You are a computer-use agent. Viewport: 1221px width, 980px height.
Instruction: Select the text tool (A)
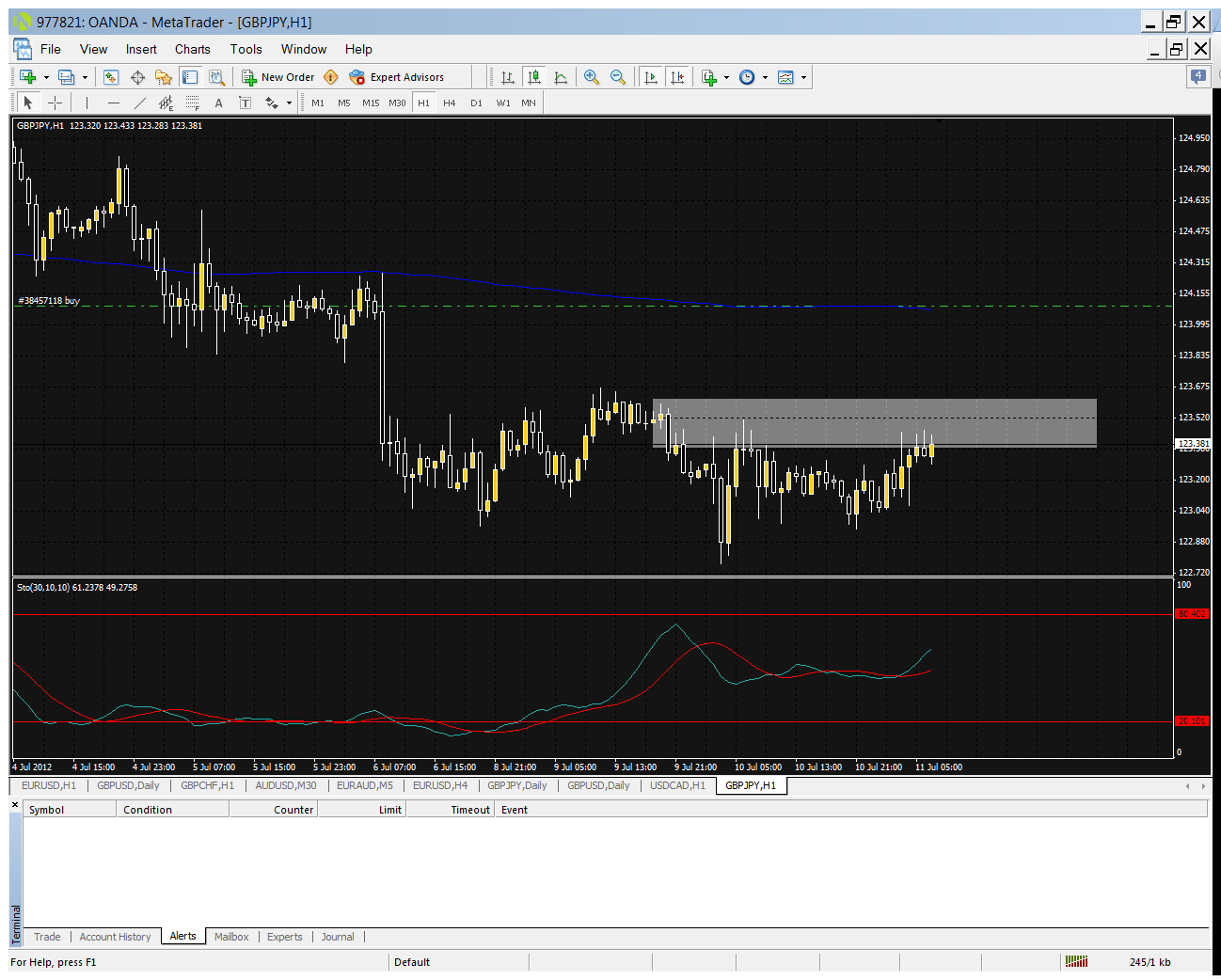(219, 103)
